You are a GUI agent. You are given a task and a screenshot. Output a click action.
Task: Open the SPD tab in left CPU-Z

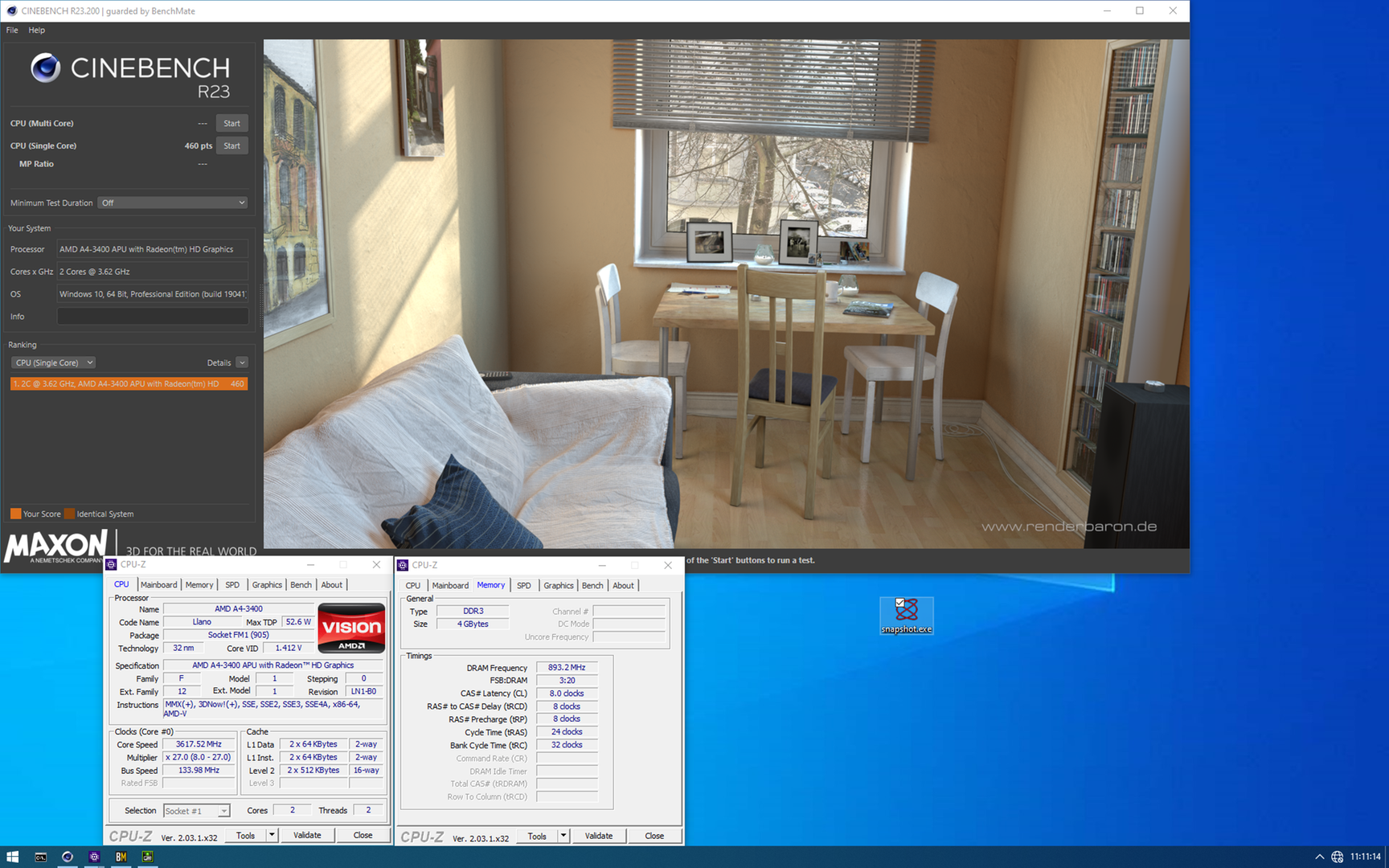[x=232, y=584]
